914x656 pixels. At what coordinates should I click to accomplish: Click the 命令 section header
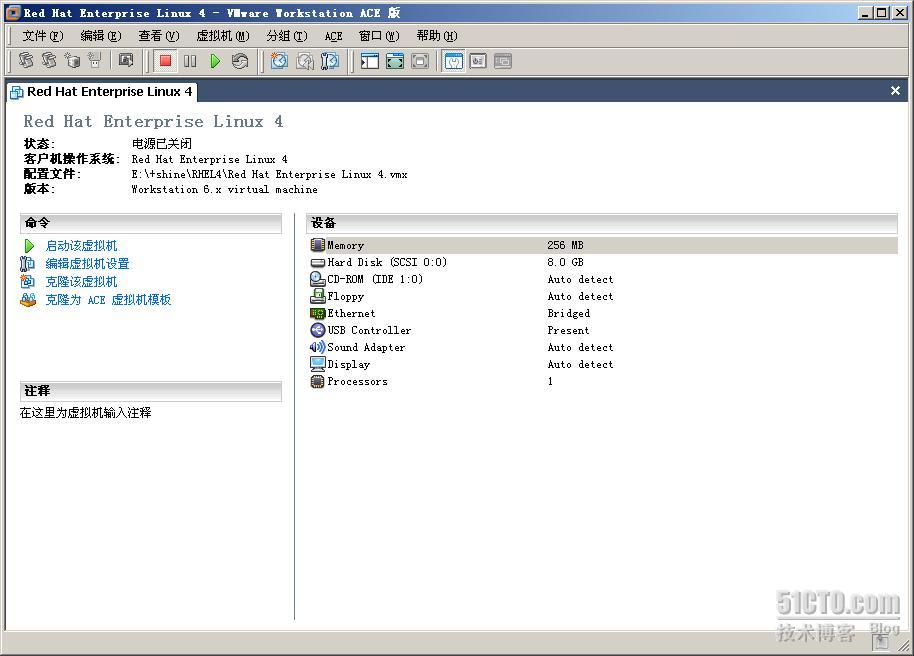(150, 223)
